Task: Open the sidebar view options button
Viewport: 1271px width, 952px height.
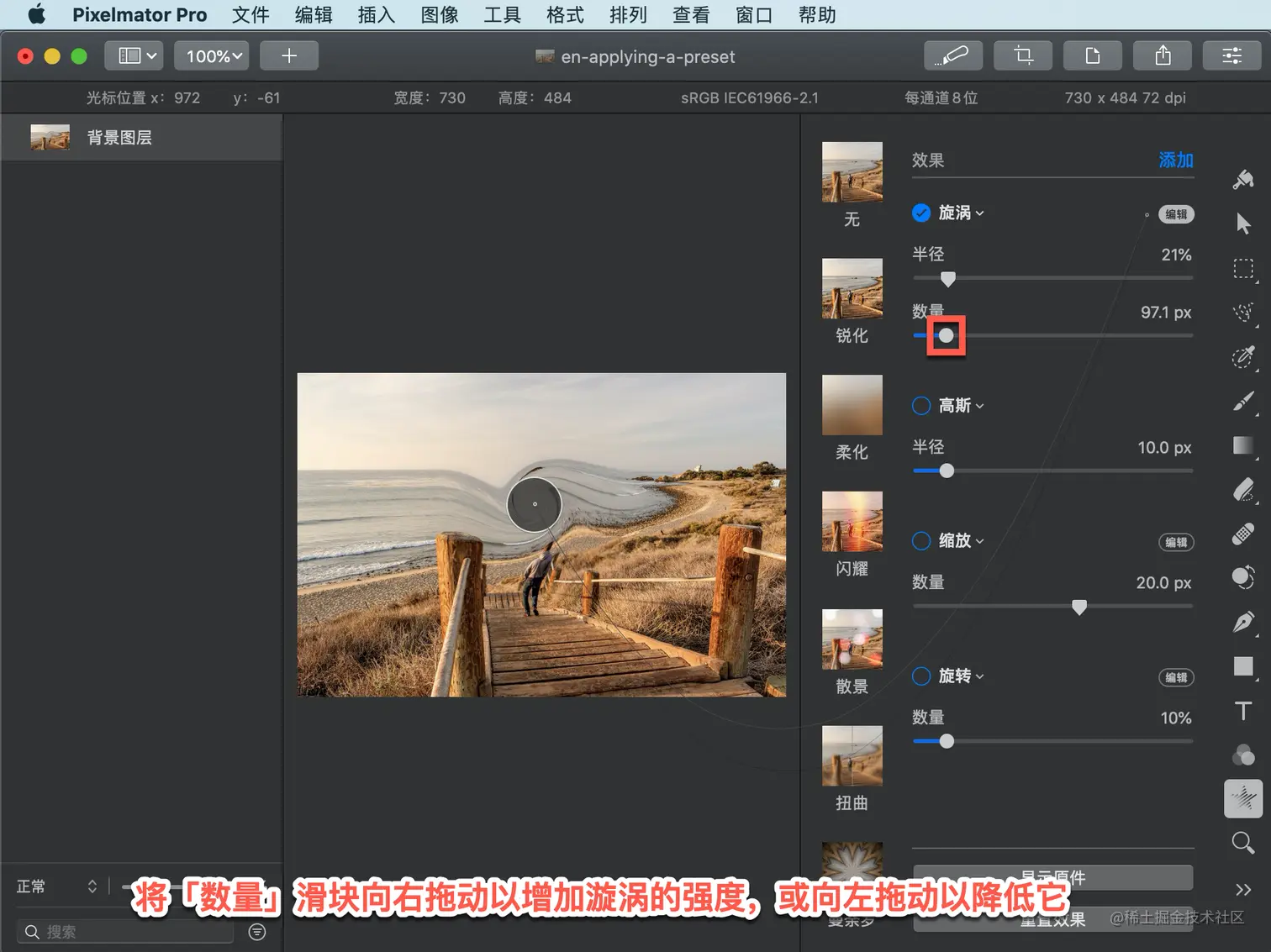Action: (x=134, y=55)
